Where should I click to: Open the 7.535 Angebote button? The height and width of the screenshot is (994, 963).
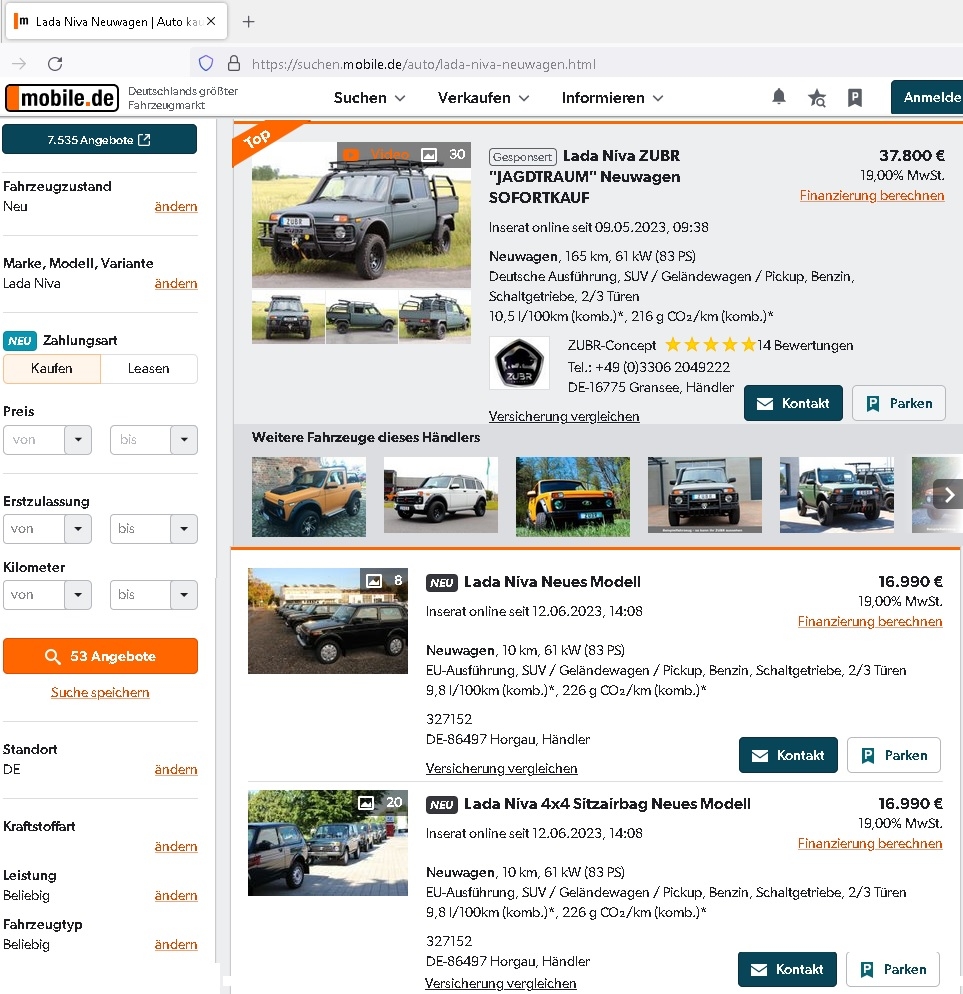click(x=100, y=139)
